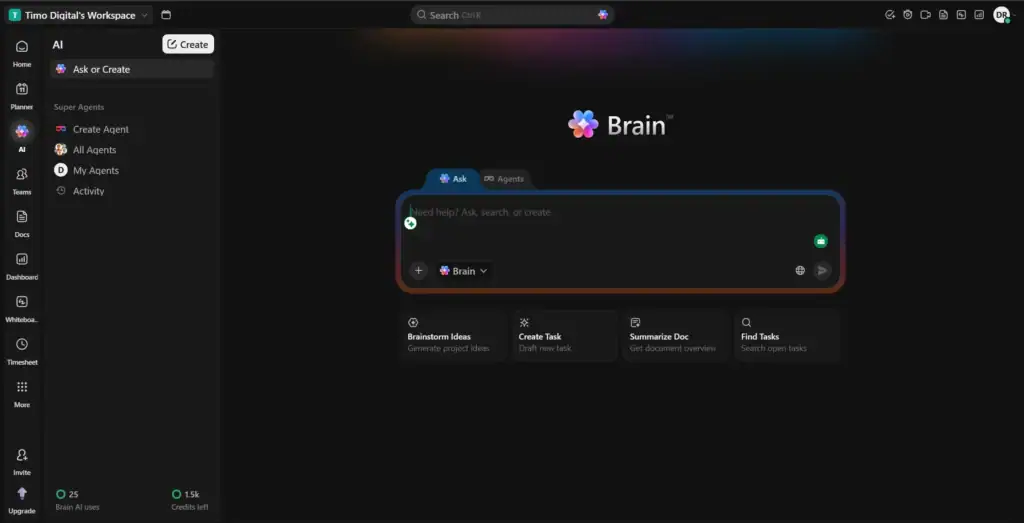Click the Super Agents section label
1024x523 pixels.
79,107
